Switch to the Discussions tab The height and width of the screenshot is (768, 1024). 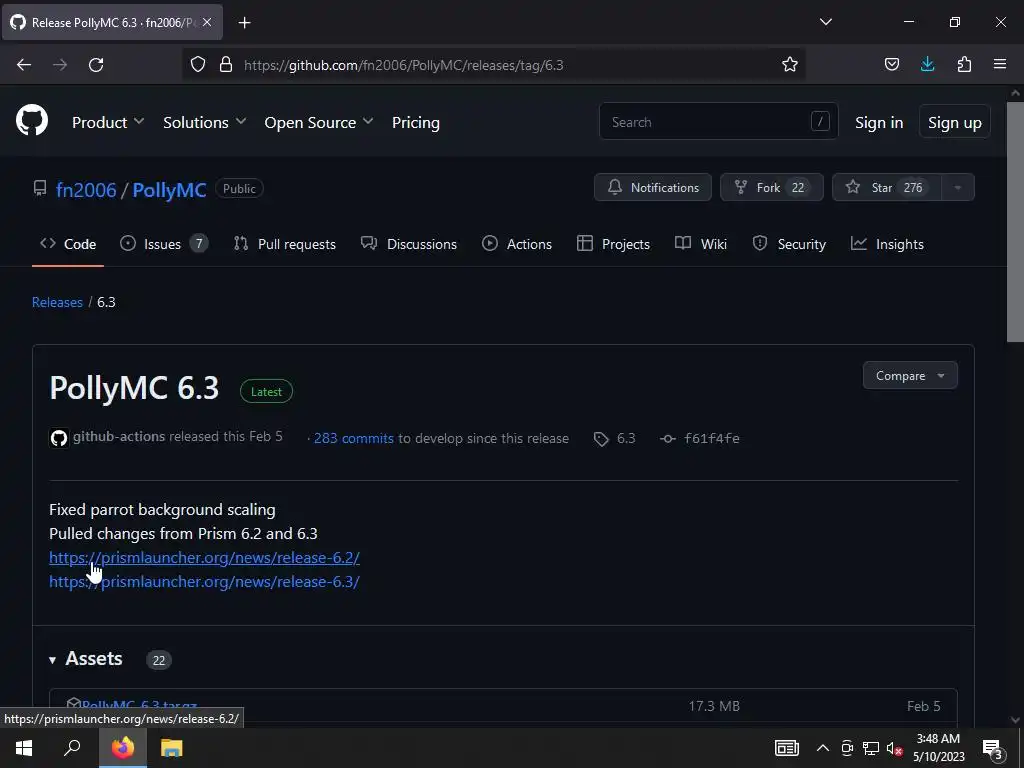point(409,244)
